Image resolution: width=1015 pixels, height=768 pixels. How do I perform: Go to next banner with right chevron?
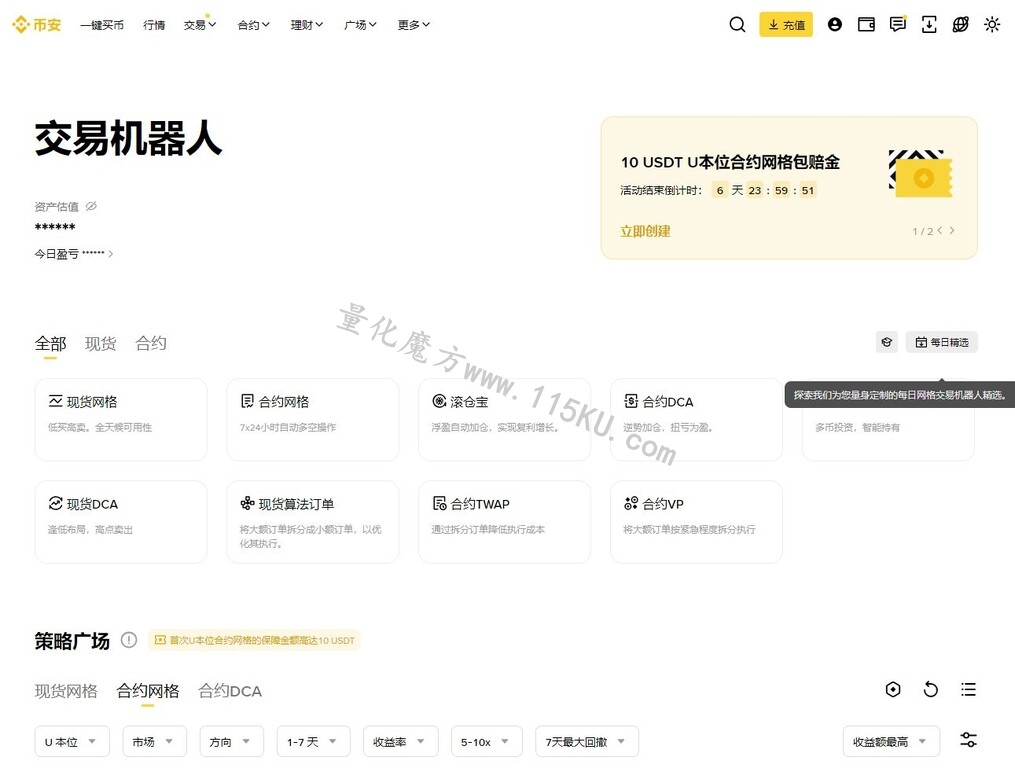(x=952, y=231)
